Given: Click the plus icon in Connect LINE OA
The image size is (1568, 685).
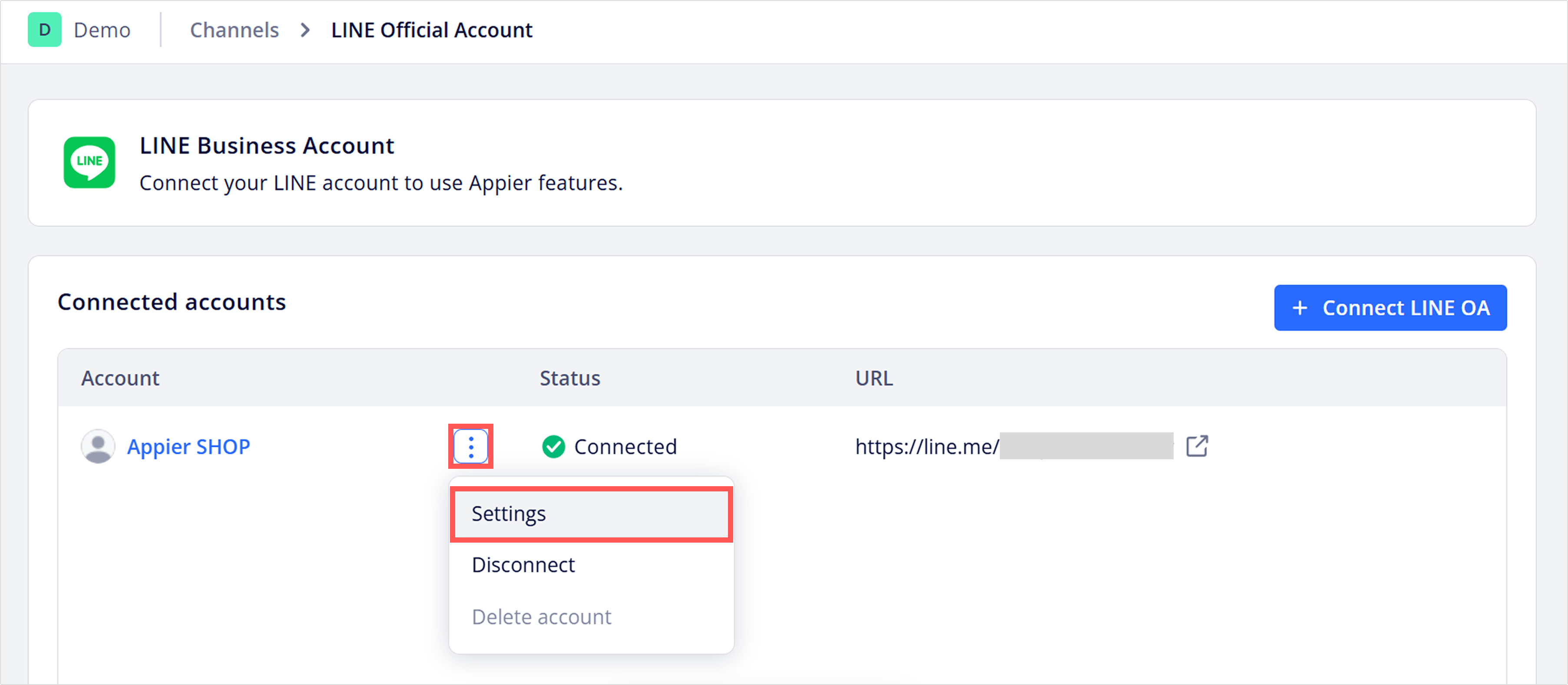Looking at the screenshot, I should pyautogui.click(x=1300, y=308).
